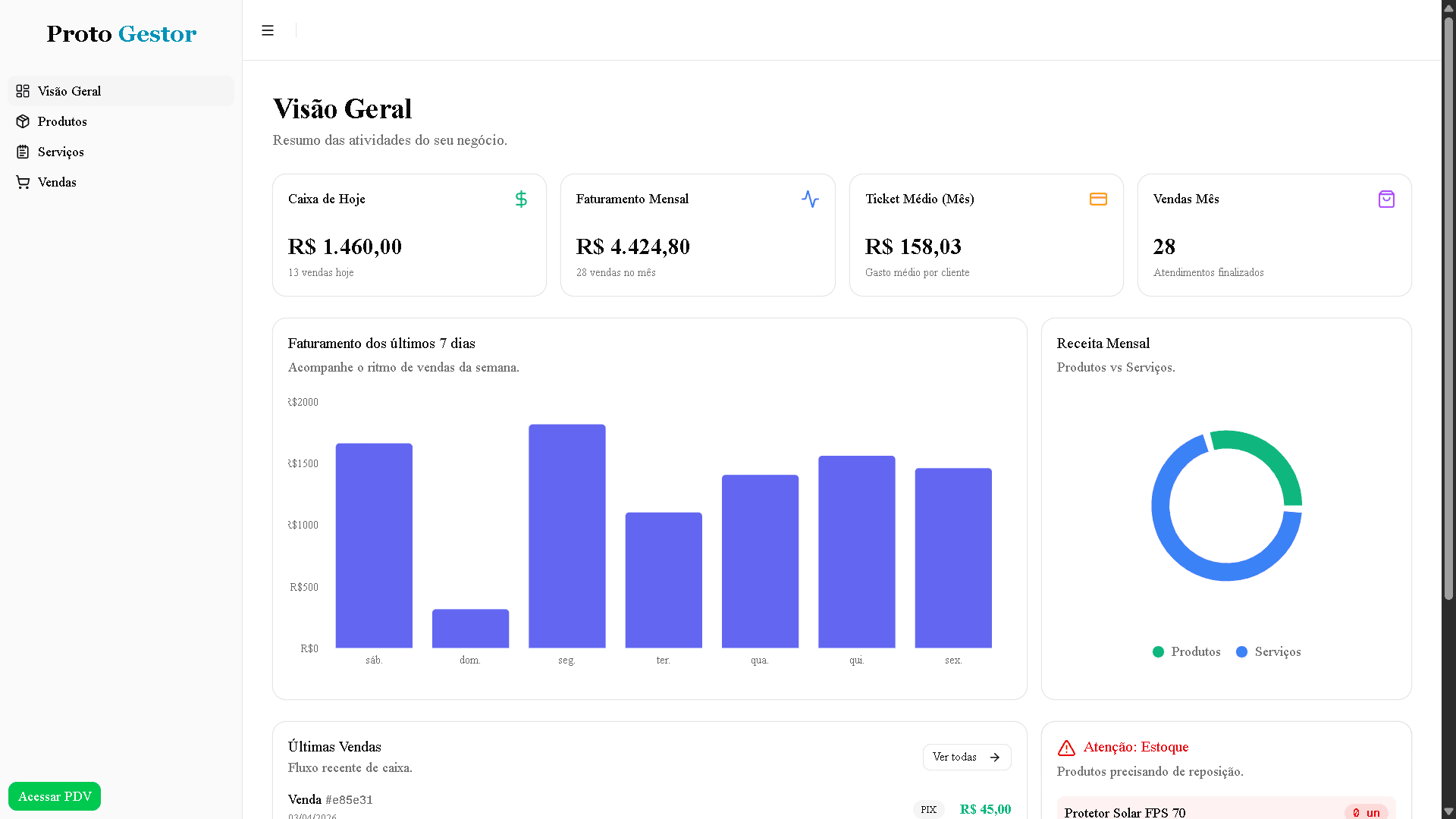Click the red stock warning triangle
Screen dimensions: 1456x819
tap(1066, 748)
